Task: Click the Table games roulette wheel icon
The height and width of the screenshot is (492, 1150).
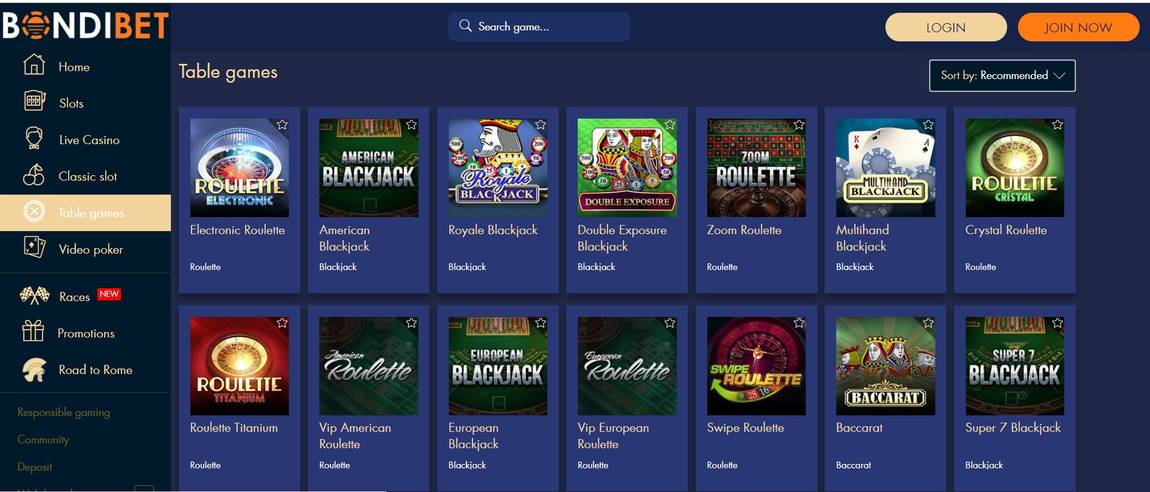Action: point(34,212)
